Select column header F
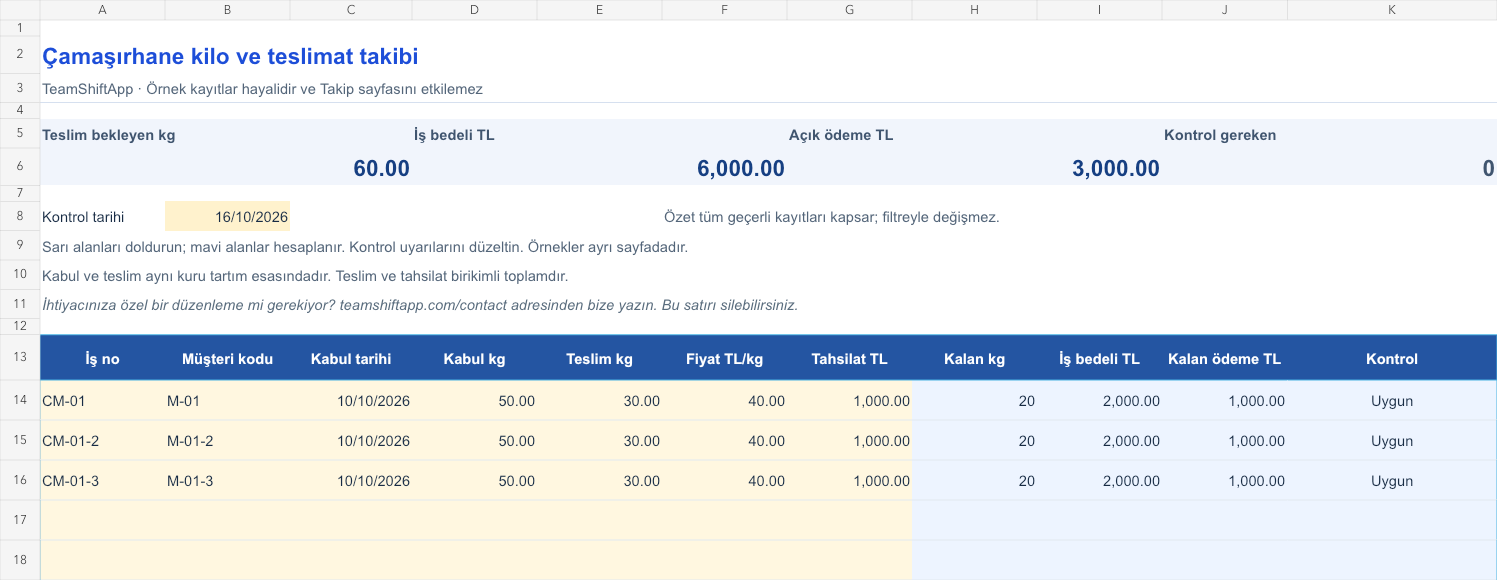 tap(724, 9)
